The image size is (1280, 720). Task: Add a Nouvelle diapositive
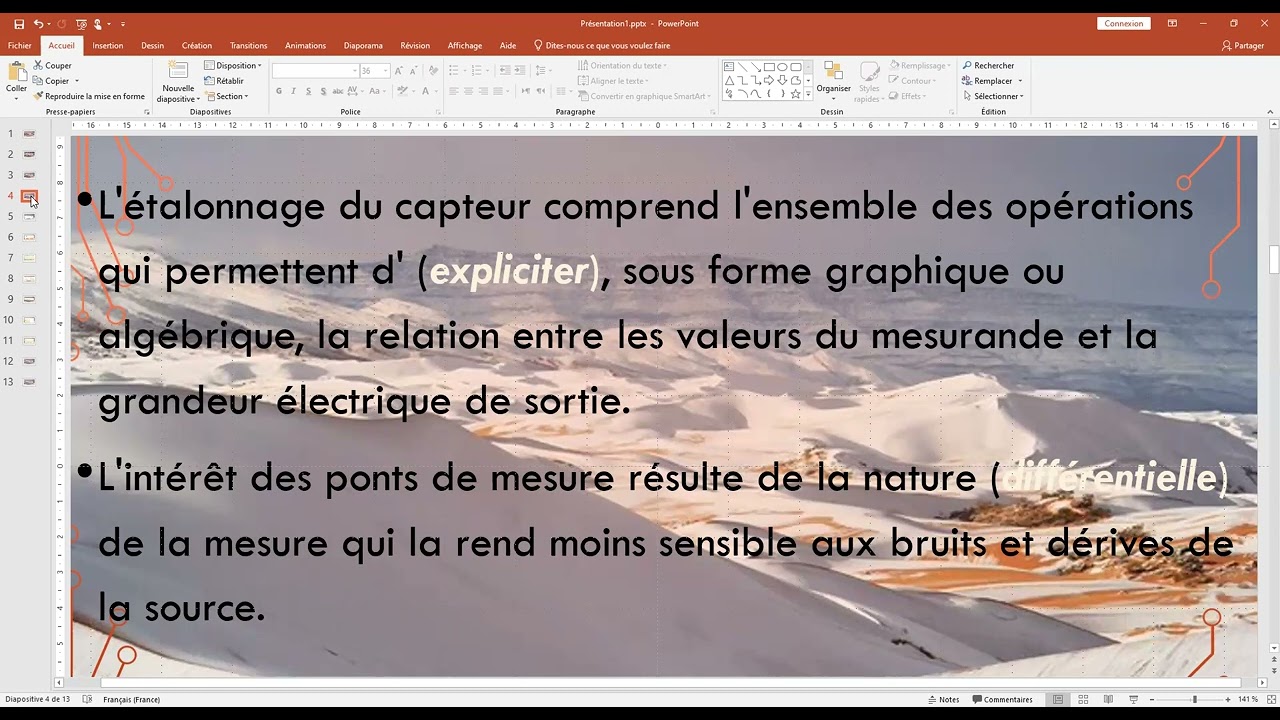click(178, 82)
